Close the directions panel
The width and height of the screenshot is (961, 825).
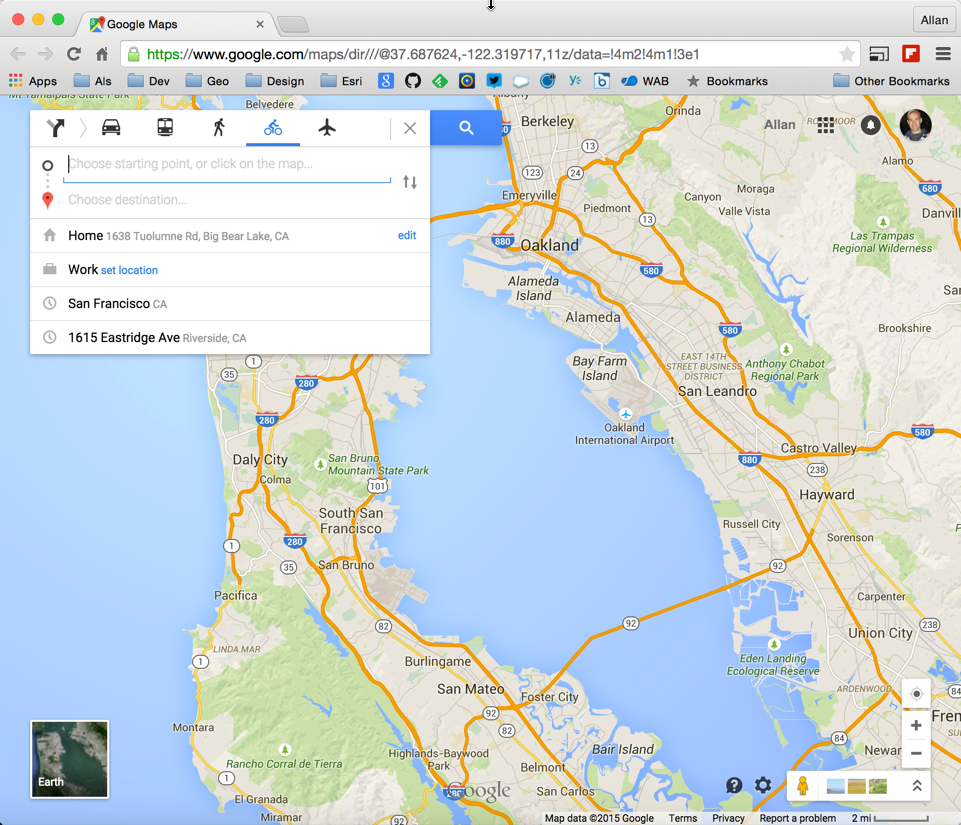(x=410, y=128)
